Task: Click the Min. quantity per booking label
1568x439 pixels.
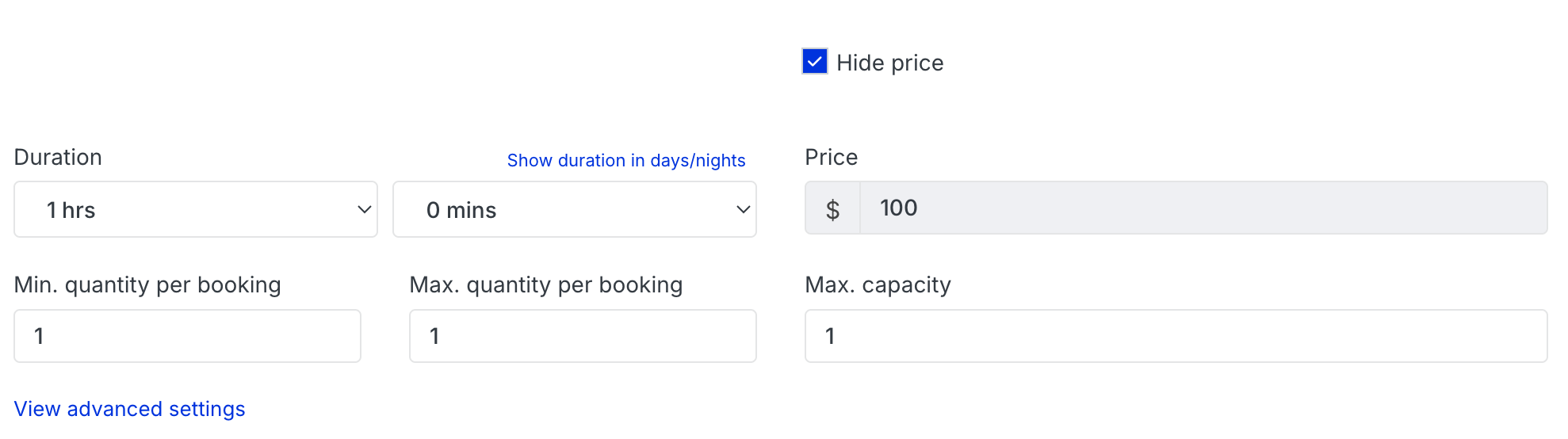Action: tap(147, 284)
